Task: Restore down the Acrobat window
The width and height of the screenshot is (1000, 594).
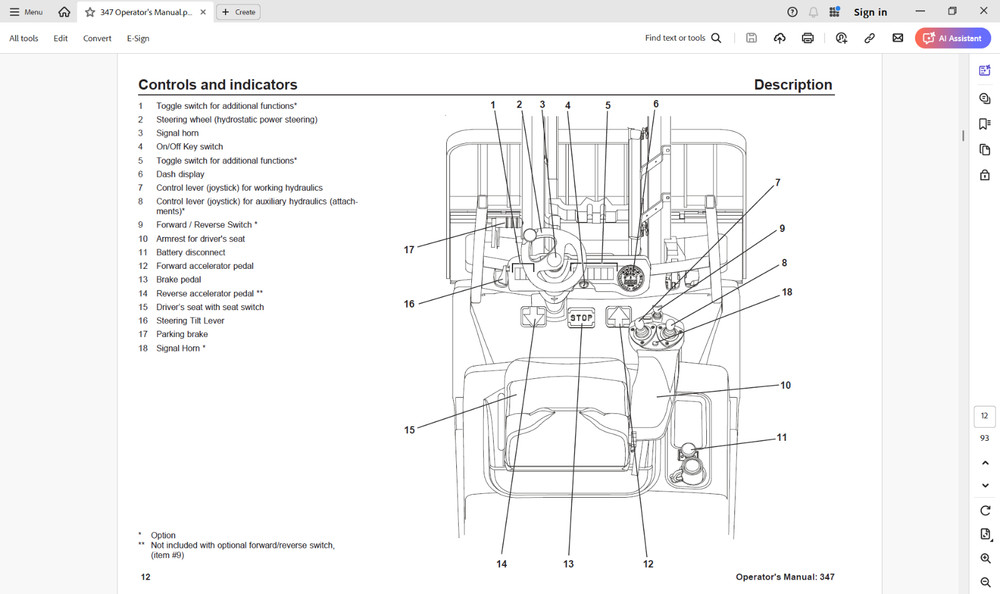Action: pyautogui.click(x=952, y=11)
